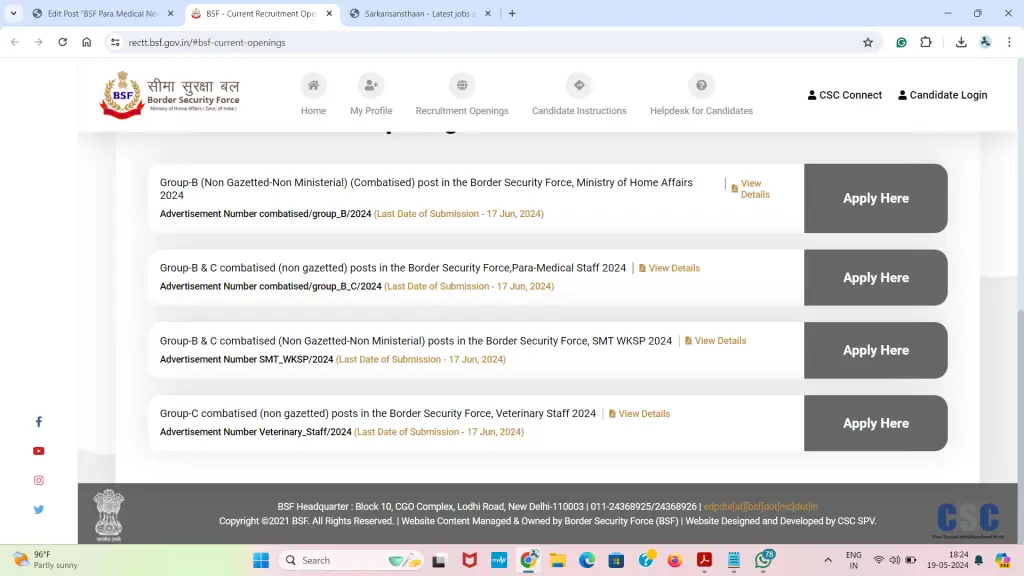This screenshot has width=1024, height=576.
Task: Open the browser Downloads icon
Action: coord(961,42)
